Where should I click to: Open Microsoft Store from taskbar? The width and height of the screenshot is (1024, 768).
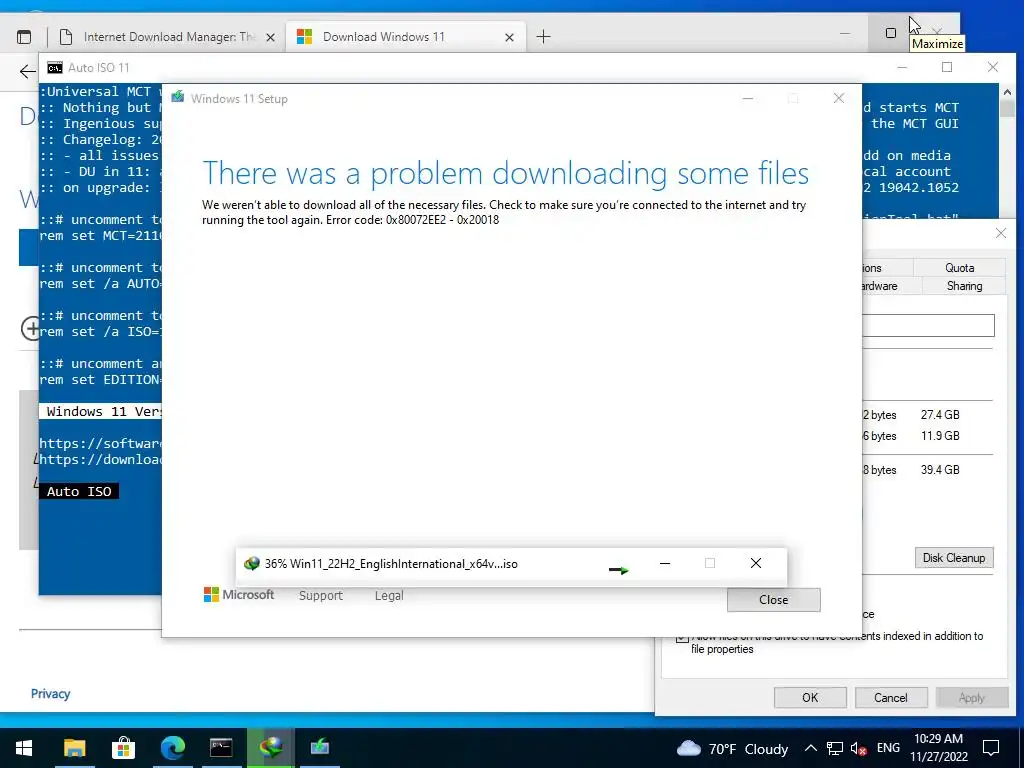pos(123,748)
